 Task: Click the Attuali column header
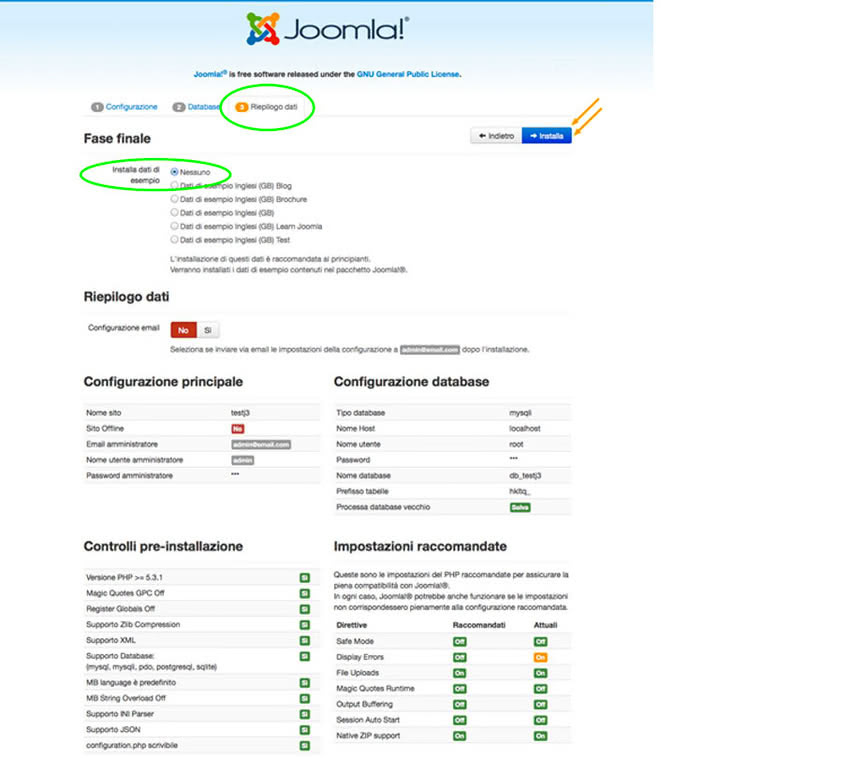coord(545,625)
